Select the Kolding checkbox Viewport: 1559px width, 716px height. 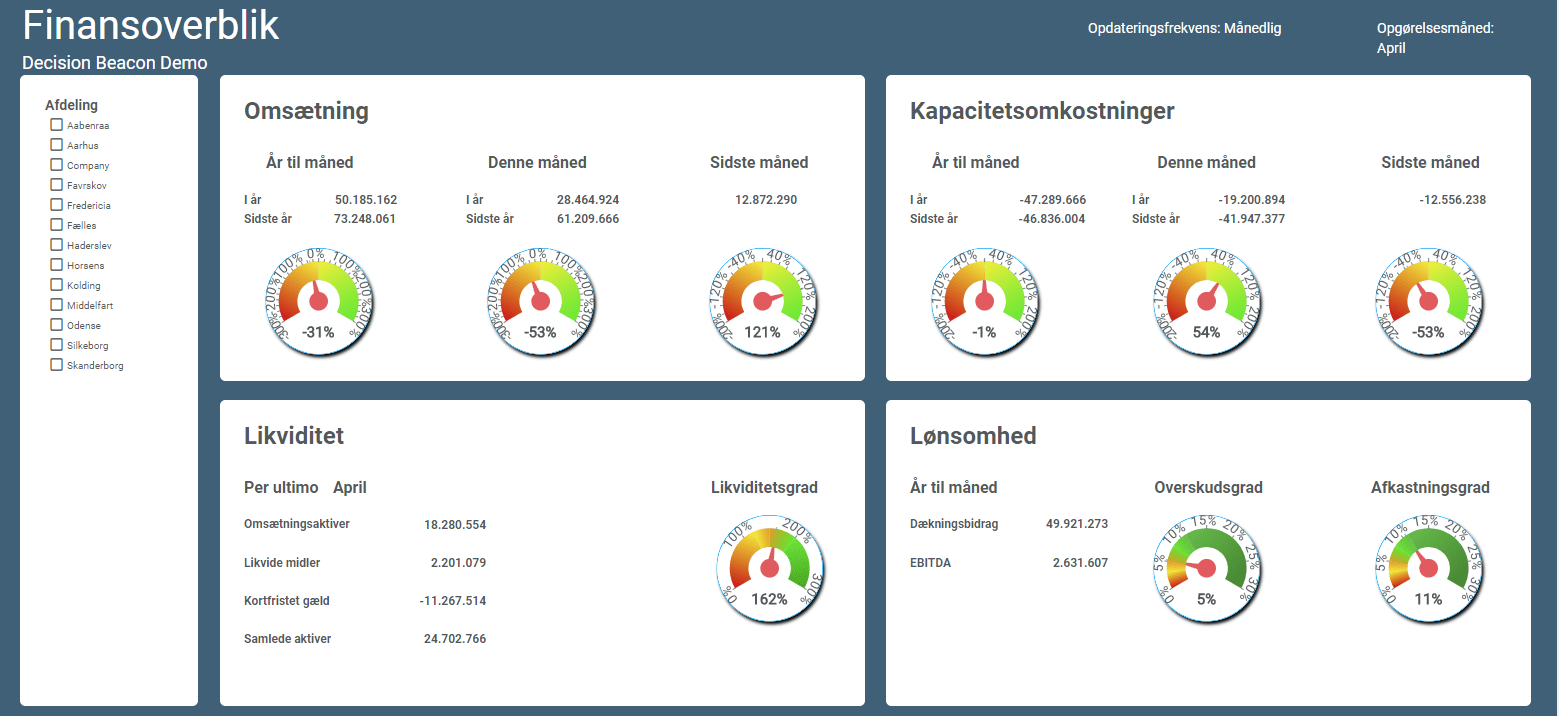click(57, 285)
